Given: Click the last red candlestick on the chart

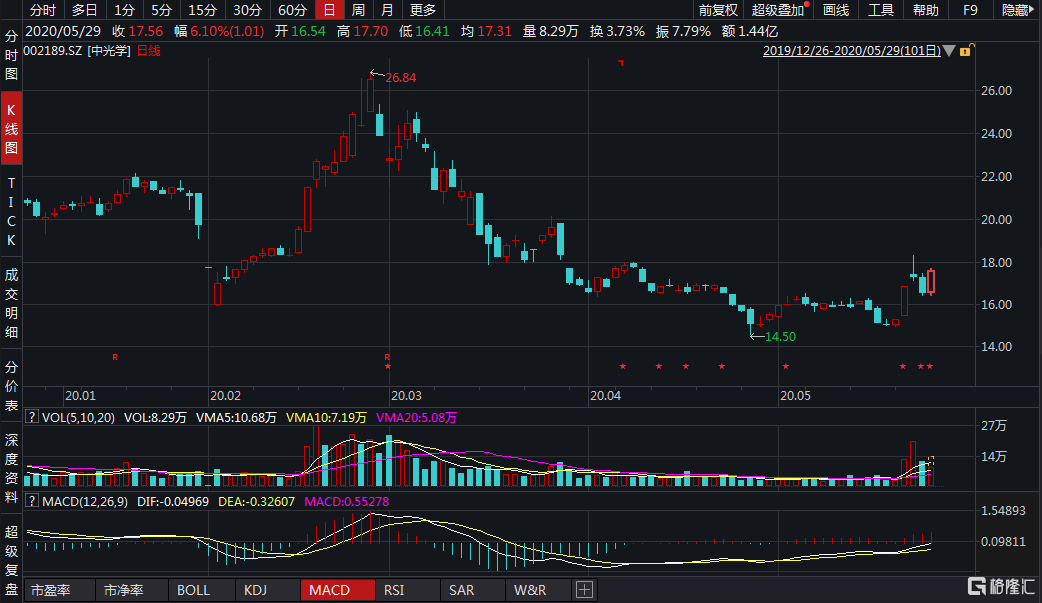Looking at the screenshot, I should 931,281.
